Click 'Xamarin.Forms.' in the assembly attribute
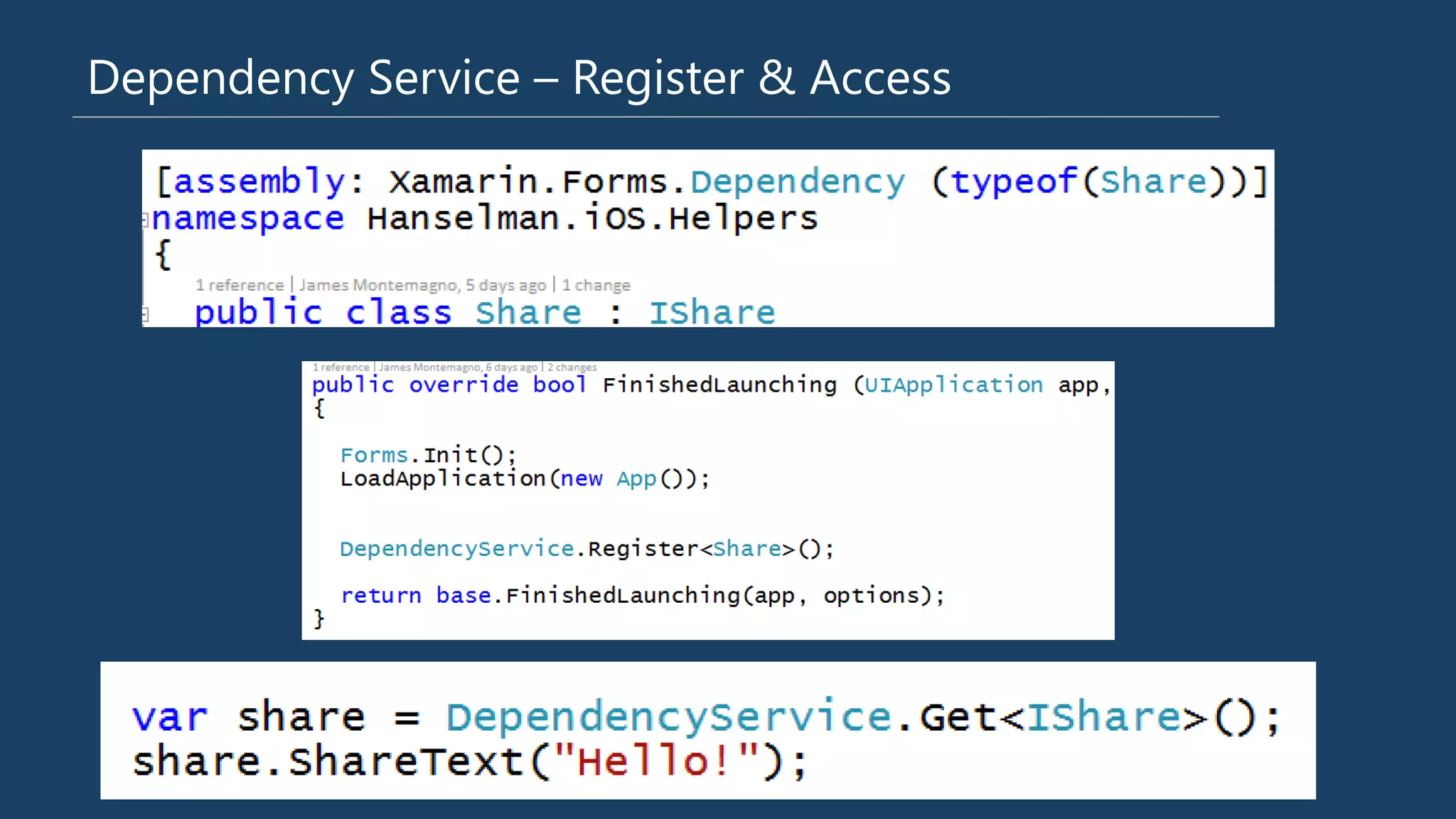1456x819 pixels. pyautogui.click(x=537, y=181)
